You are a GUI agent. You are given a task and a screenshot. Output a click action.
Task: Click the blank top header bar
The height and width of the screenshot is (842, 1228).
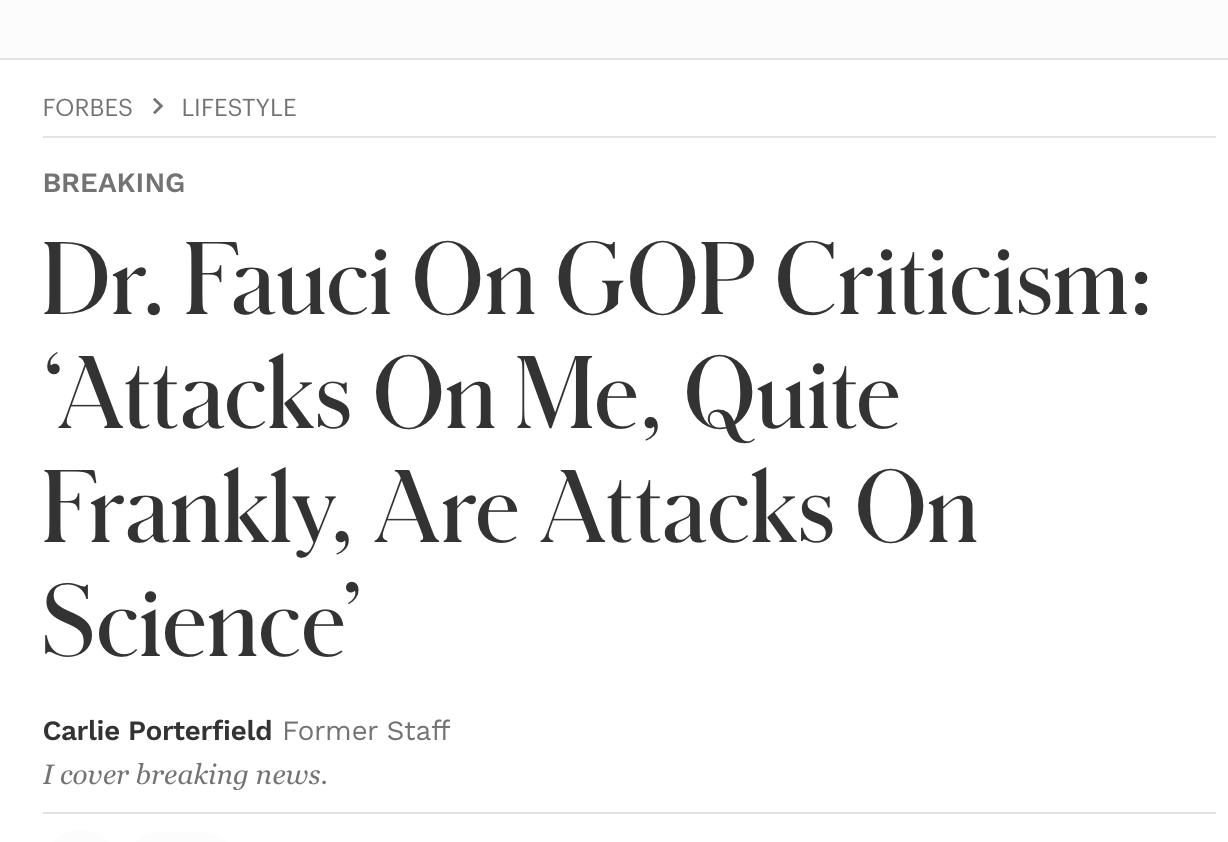click(x=614, y=29)
